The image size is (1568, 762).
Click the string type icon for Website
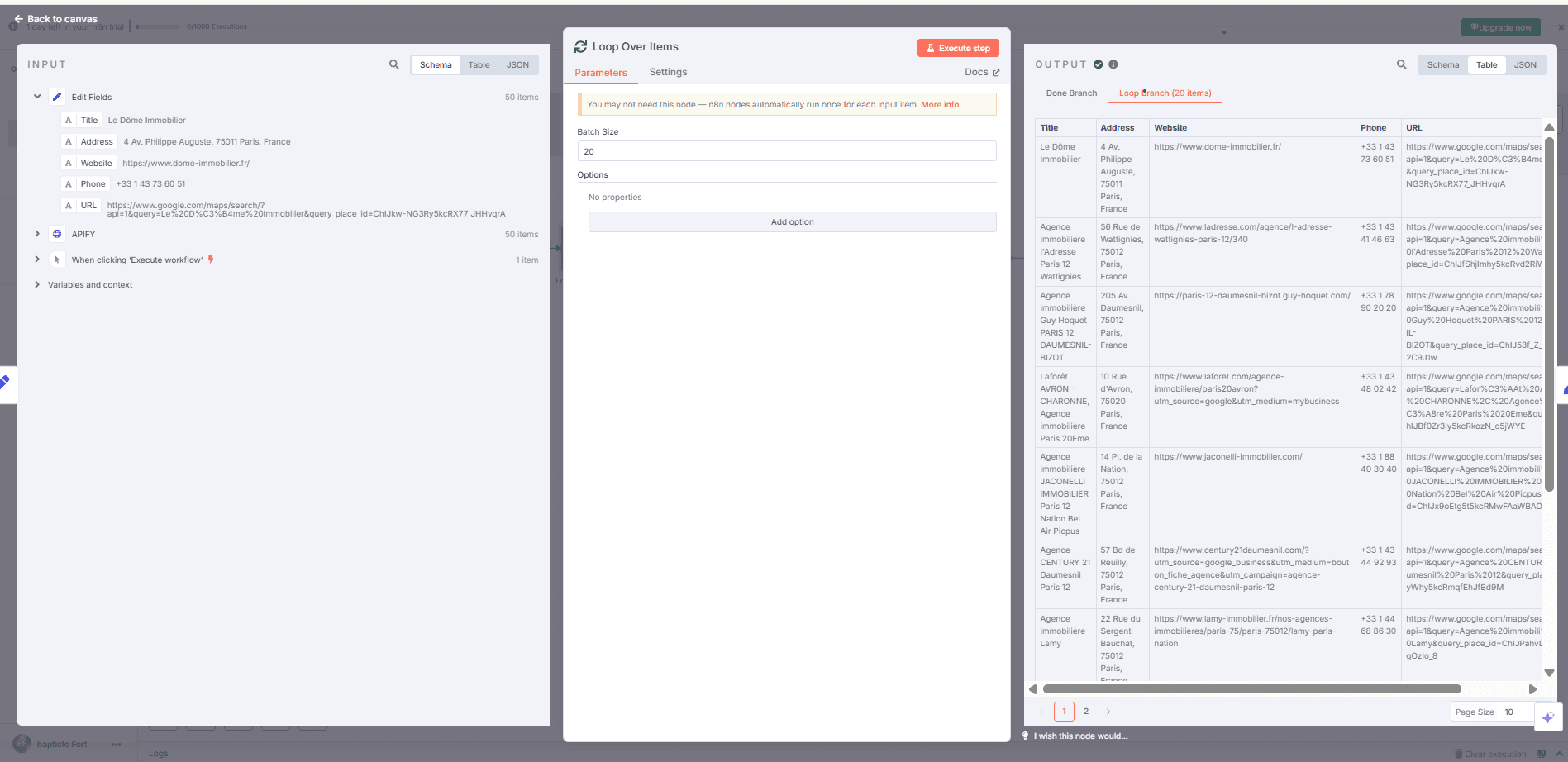69,163
